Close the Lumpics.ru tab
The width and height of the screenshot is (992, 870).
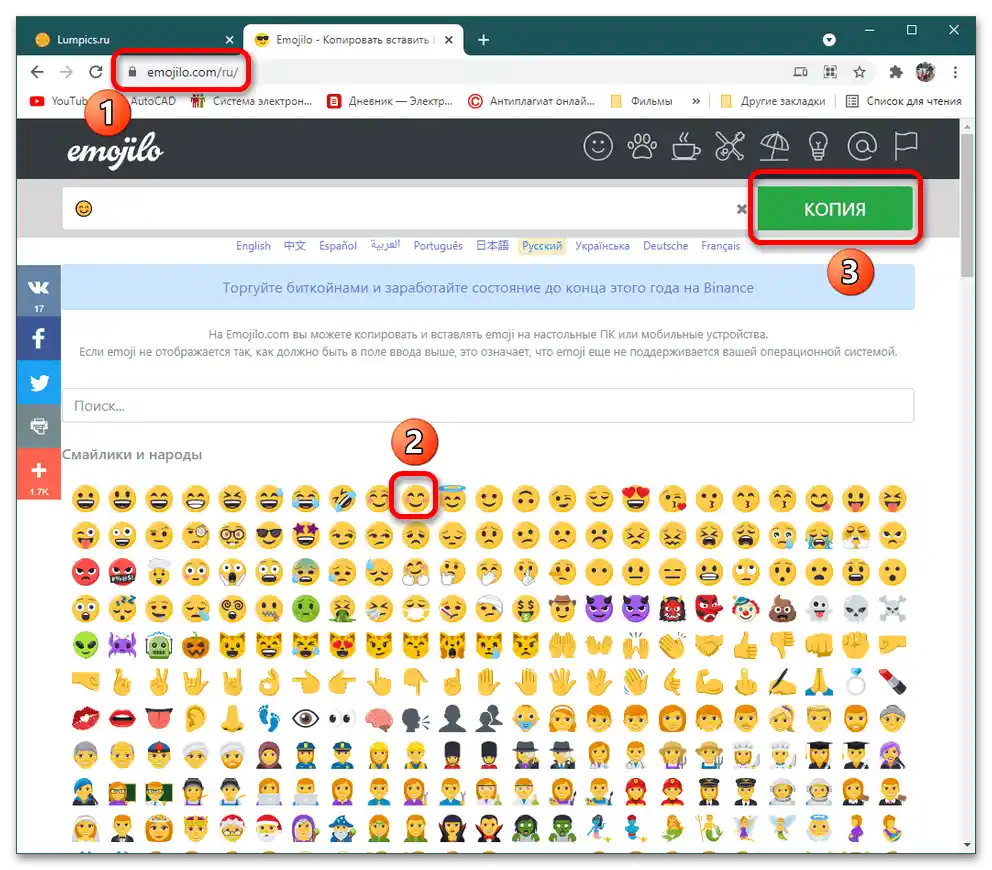click(x=229, y=40)
